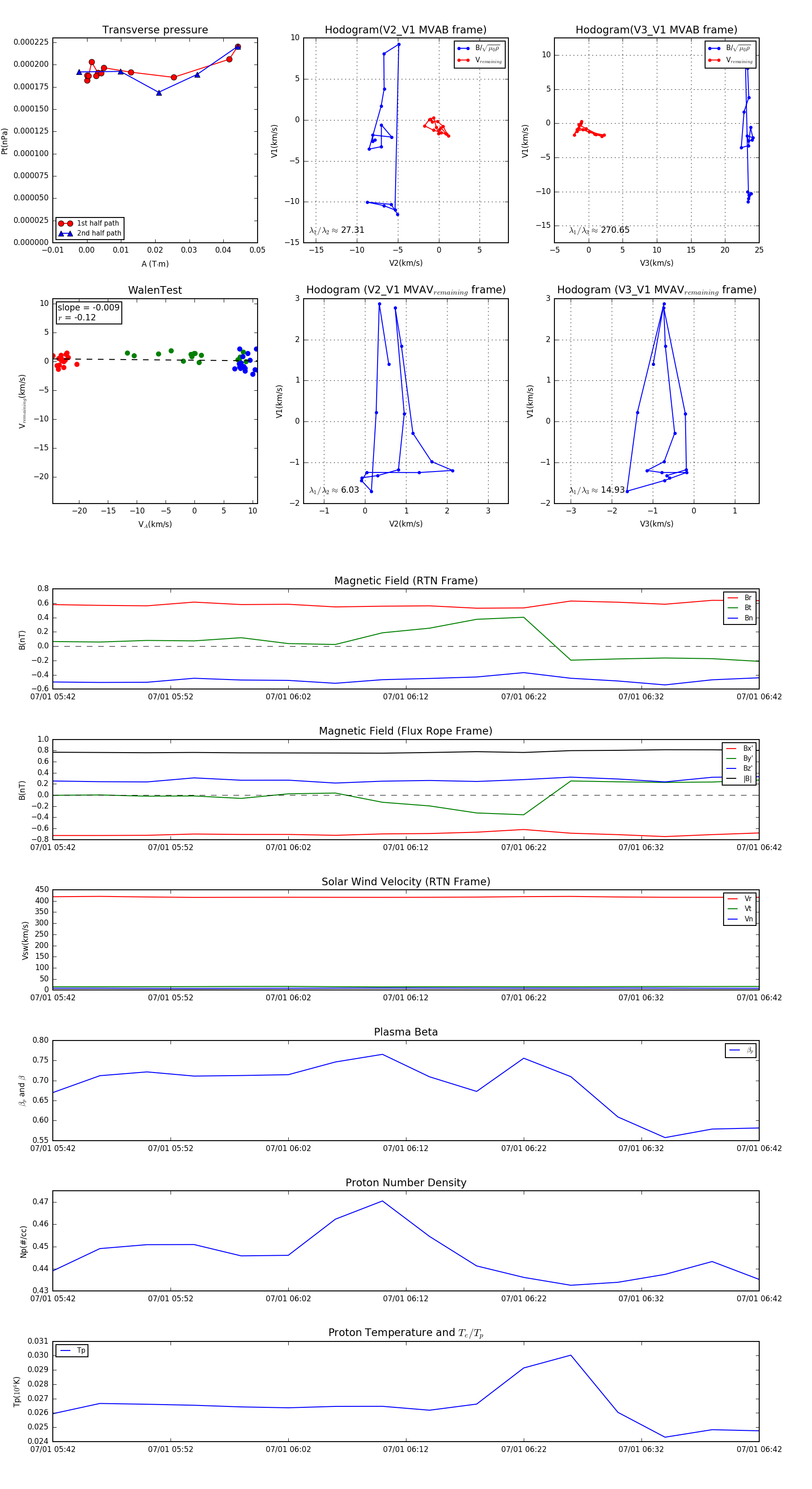Click the "Bn" legend label

748,618
